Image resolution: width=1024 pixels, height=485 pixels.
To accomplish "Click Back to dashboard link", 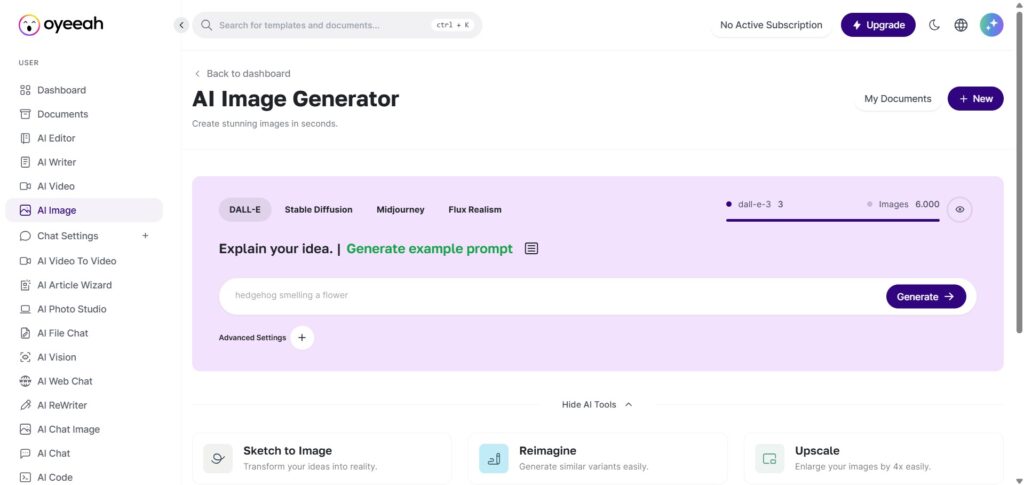I will tap(242, 74).
